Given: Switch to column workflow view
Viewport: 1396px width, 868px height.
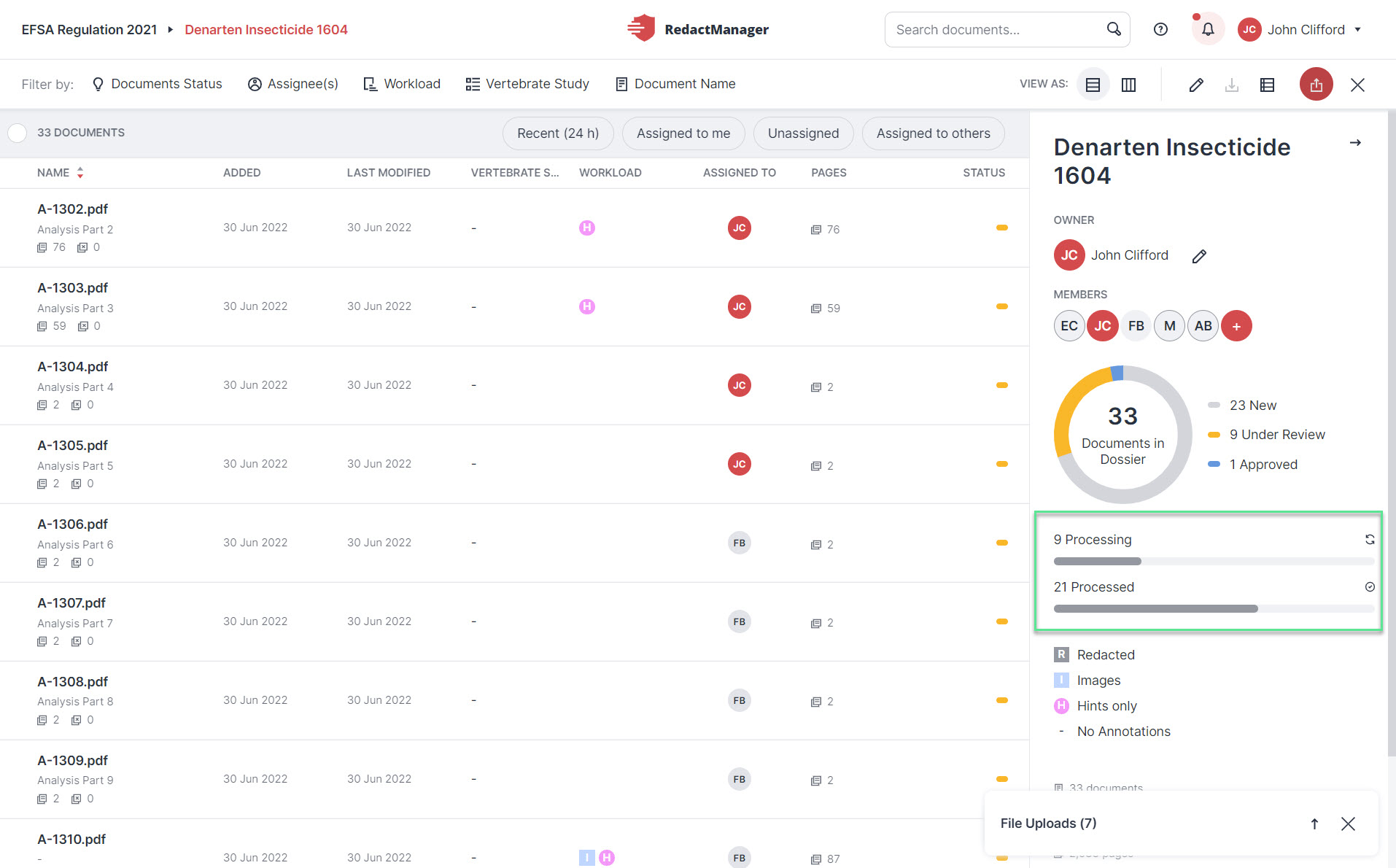Looking at the screenshot, I should point(1128,85).
